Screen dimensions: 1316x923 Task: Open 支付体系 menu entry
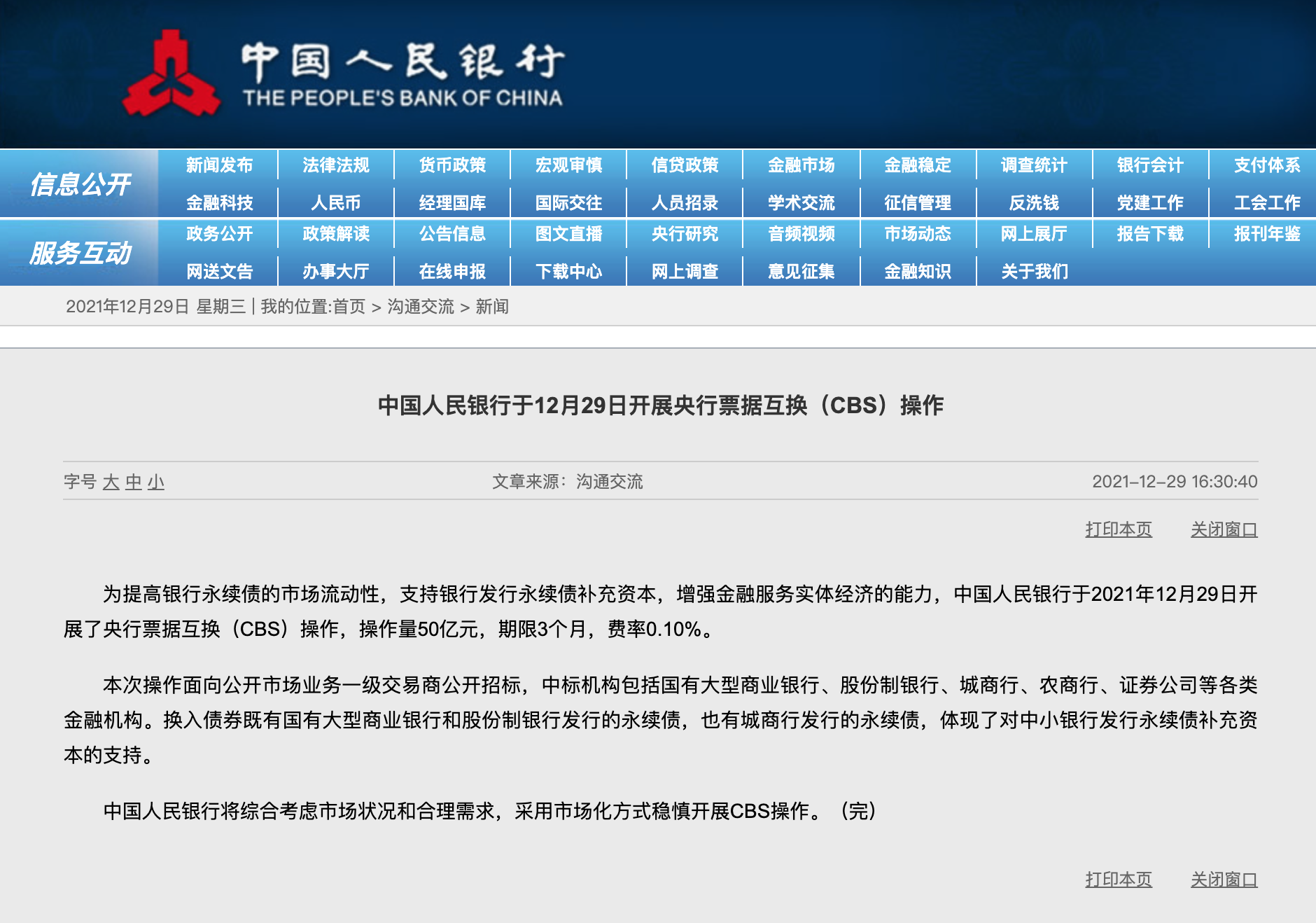pyautogui.click(x=1267, y=165)
